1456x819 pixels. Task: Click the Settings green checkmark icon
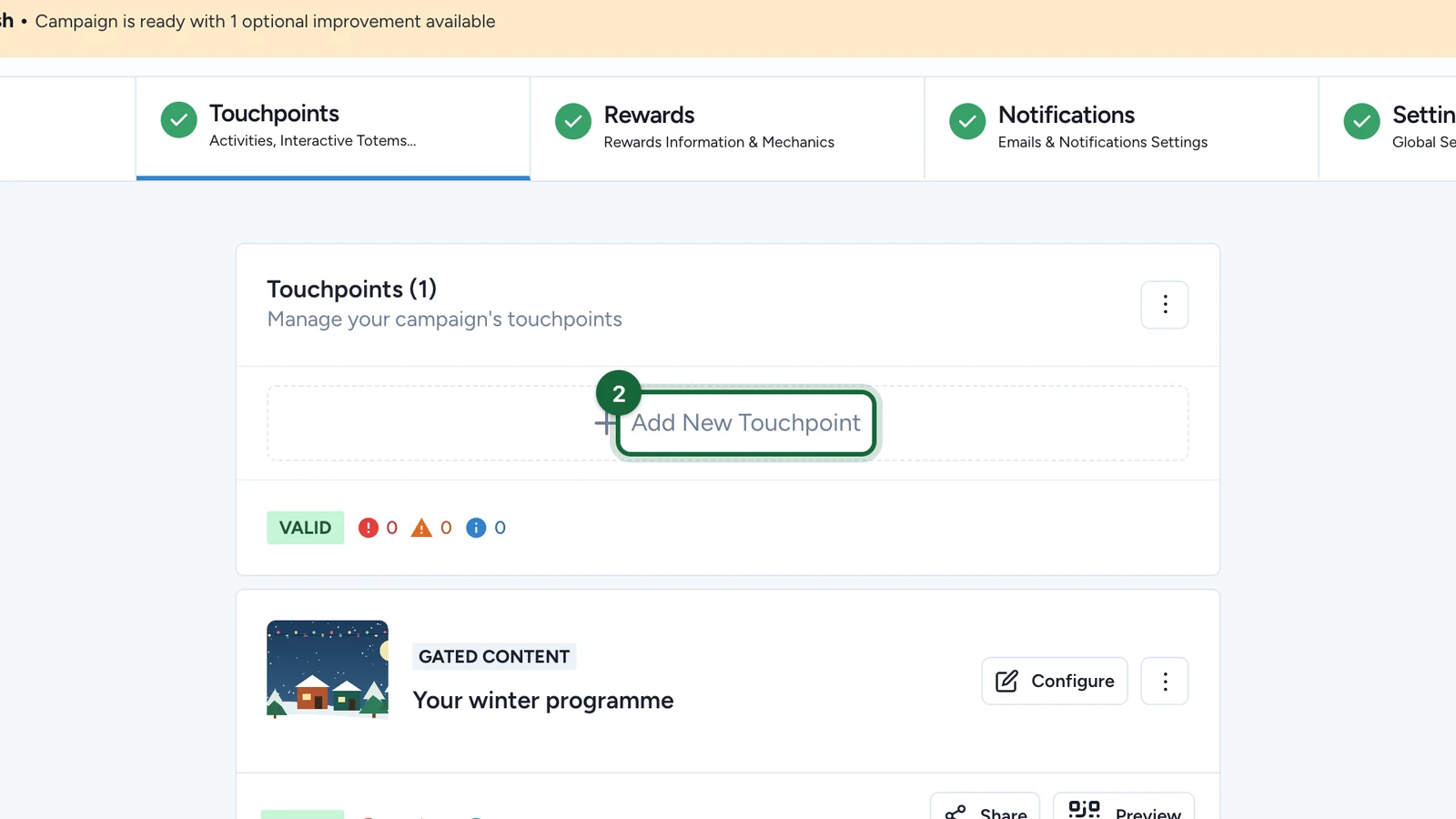[x=1361, y=122]
